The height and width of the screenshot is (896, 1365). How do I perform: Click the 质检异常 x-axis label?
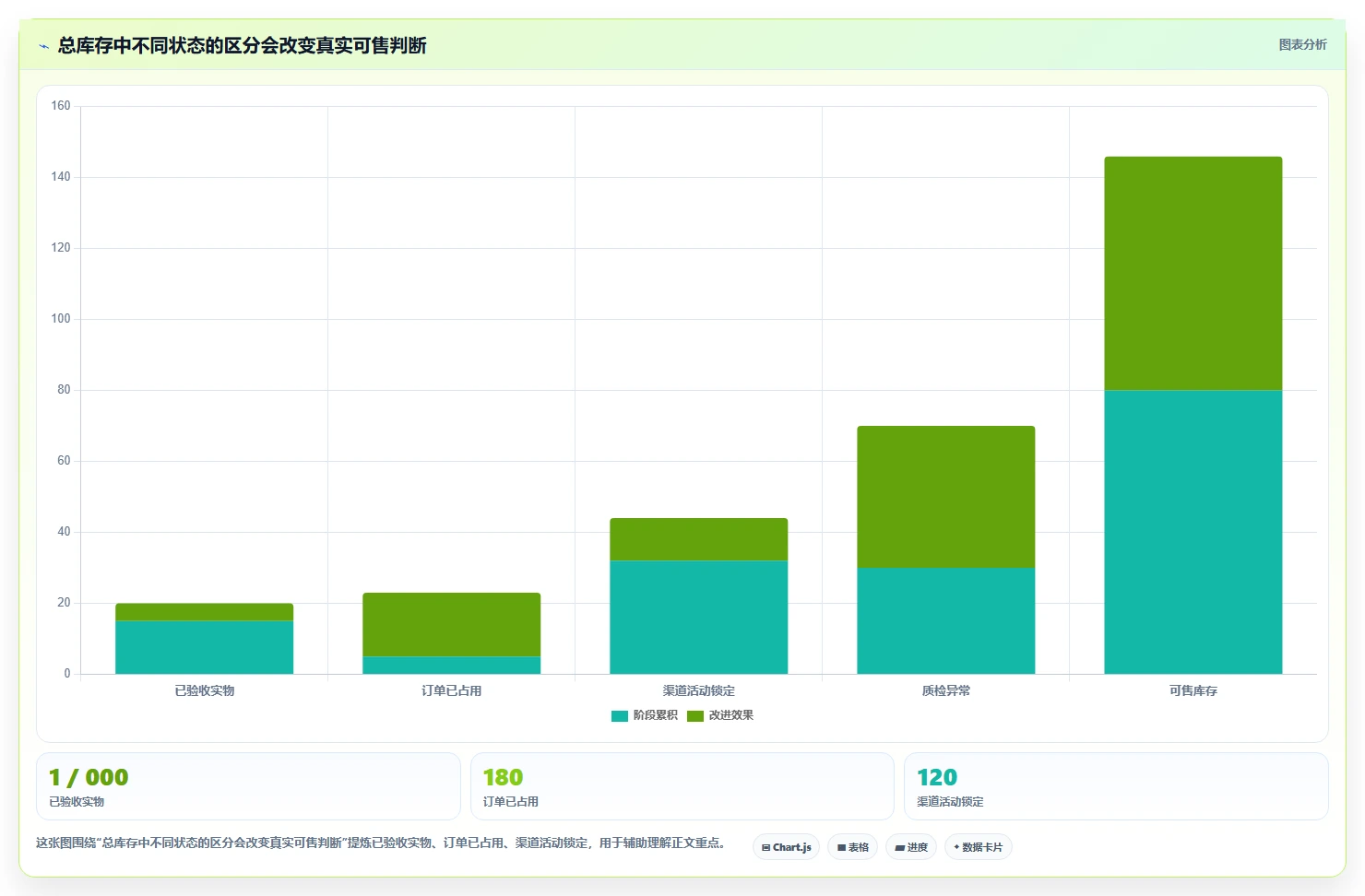tap(946, 690)
